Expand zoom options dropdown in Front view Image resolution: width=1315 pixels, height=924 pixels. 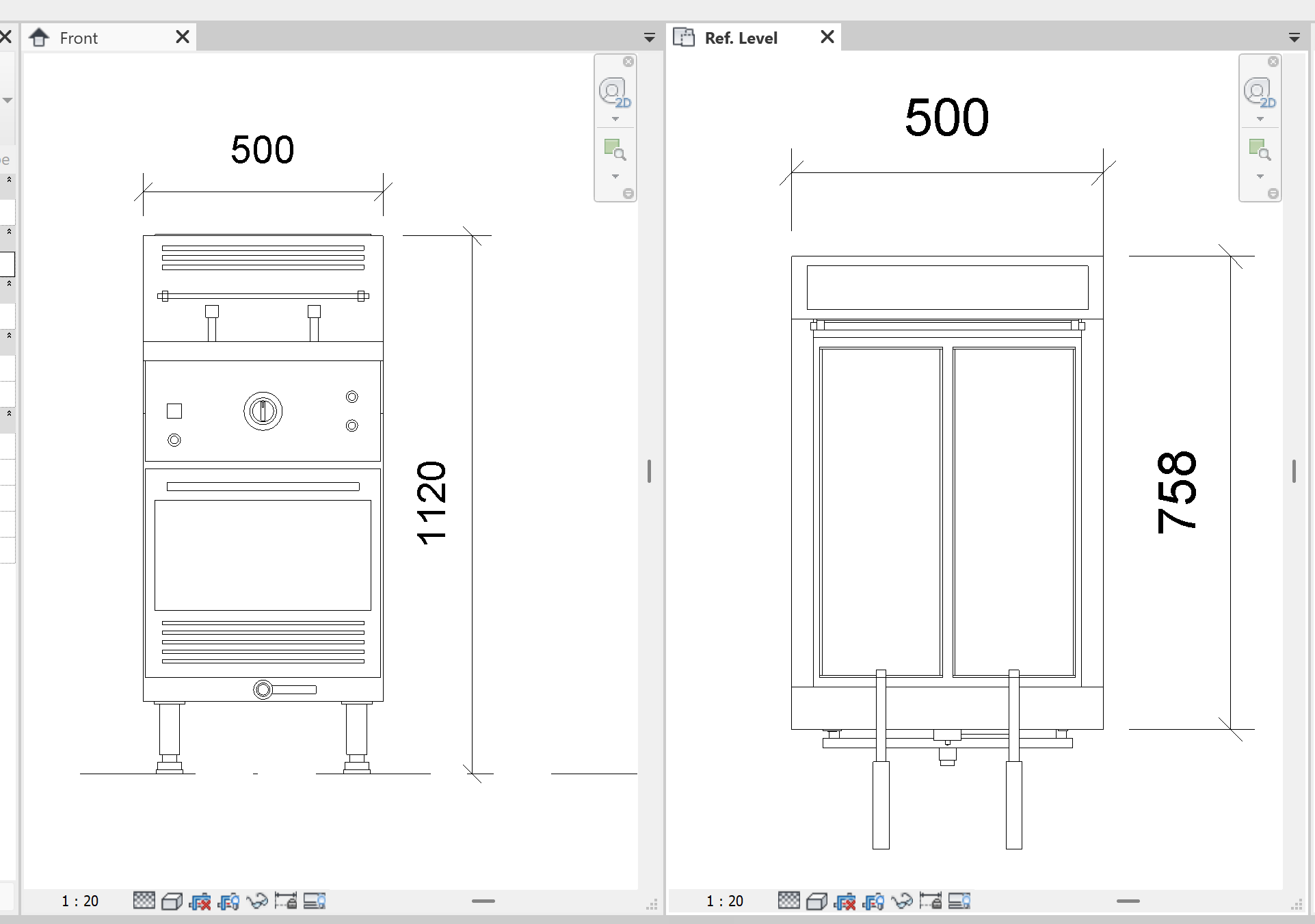click(615, 176)
